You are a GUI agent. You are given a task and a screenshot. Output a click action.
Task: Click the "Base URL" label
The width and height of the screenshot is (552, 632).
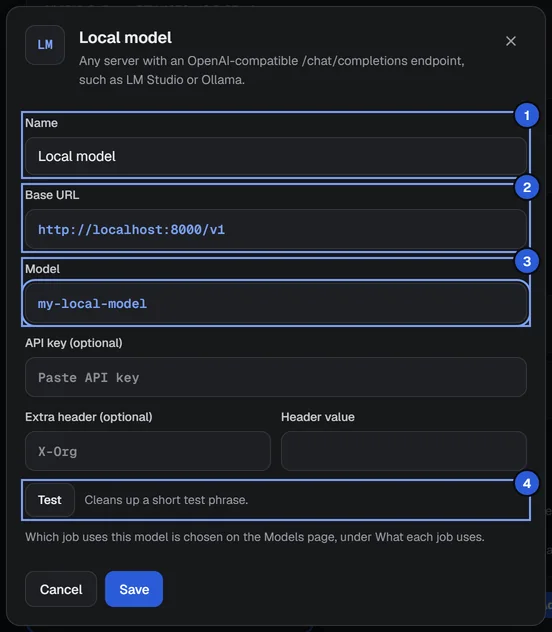52,195
